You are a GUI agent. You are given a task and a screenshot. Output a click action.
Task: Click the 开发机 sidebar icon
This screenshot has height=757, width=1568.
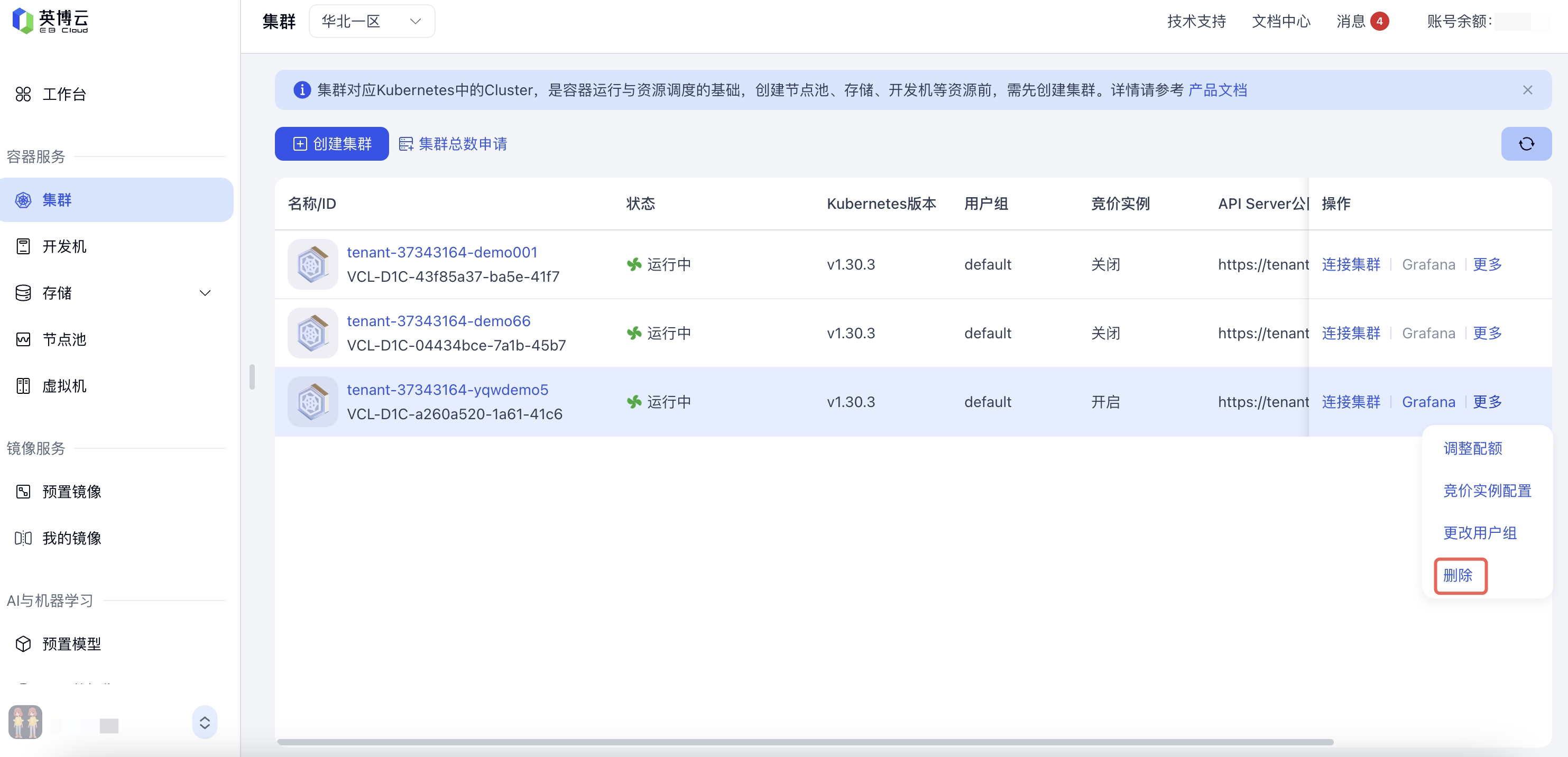pyautogui.click(x=23, y=246)
